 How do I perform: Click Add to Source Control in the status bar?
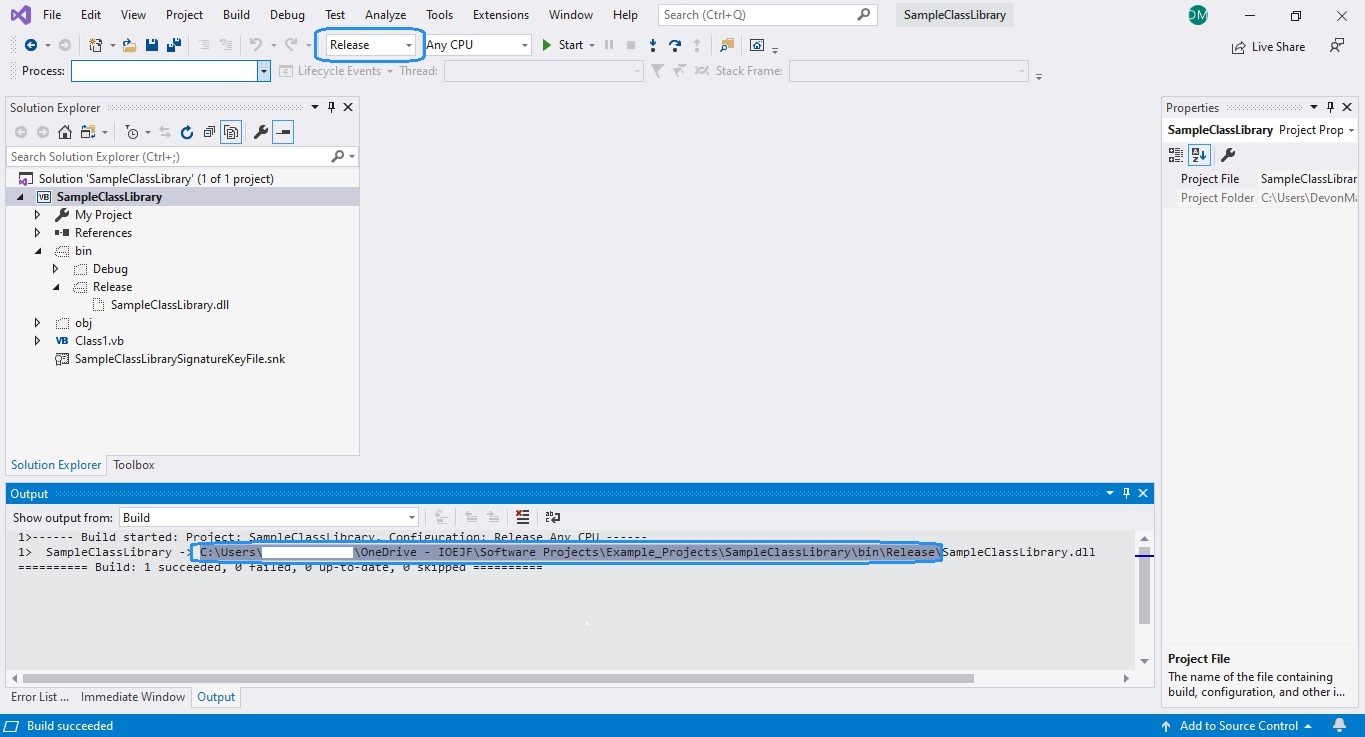click(x=1241, y=725)
